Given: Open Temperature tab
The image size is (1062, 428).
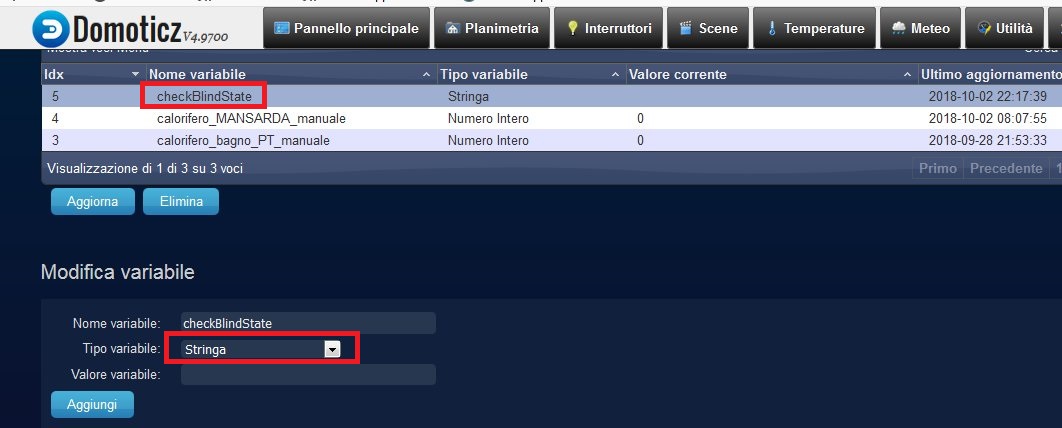Looking at the screenshot, I should pos(815,28).
